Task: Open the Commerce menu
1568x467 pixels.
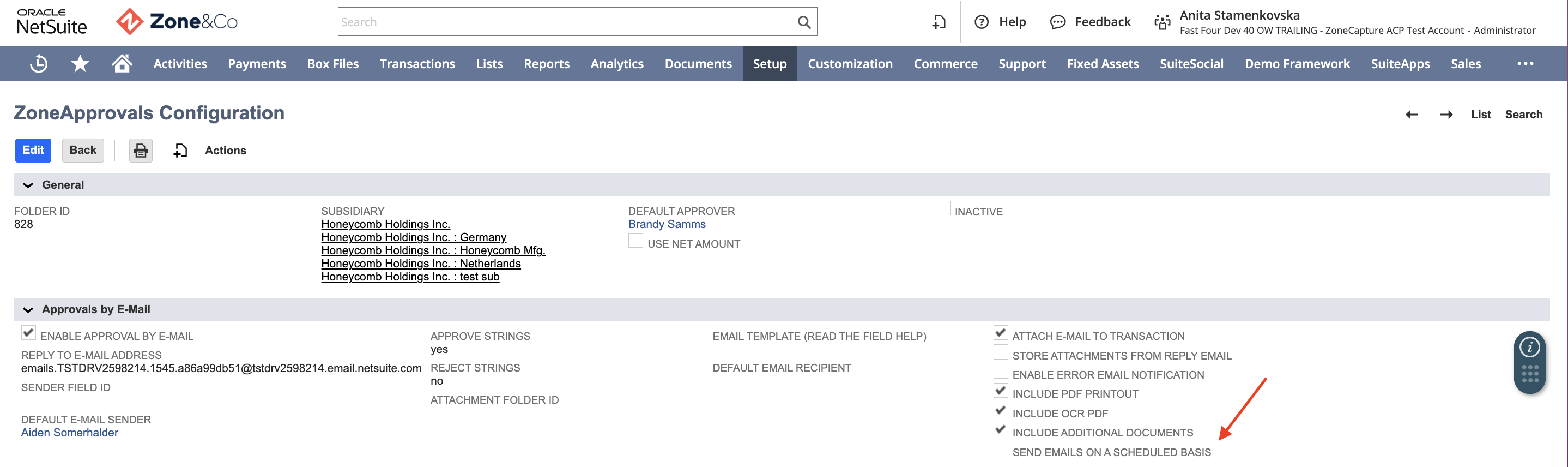Action: (x=945, y=63)
